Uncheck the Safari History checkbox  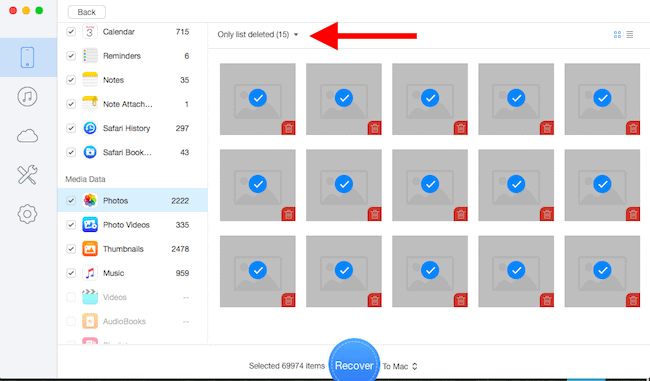tap(71, 128)
